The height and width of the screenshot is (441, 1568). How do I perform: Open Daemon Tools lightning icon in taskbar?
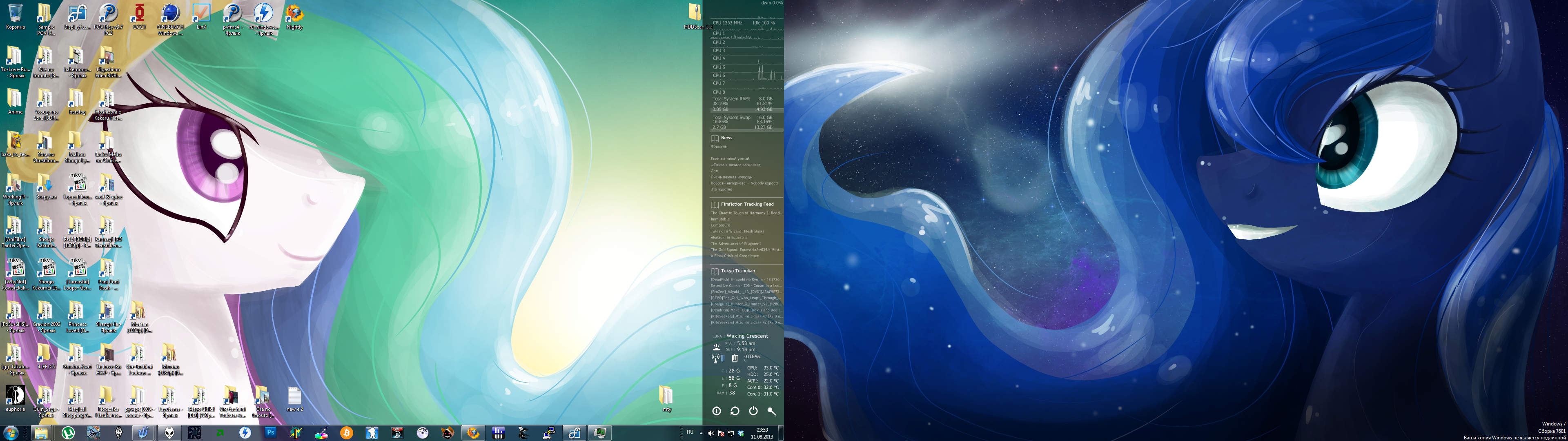pos(245,433)
